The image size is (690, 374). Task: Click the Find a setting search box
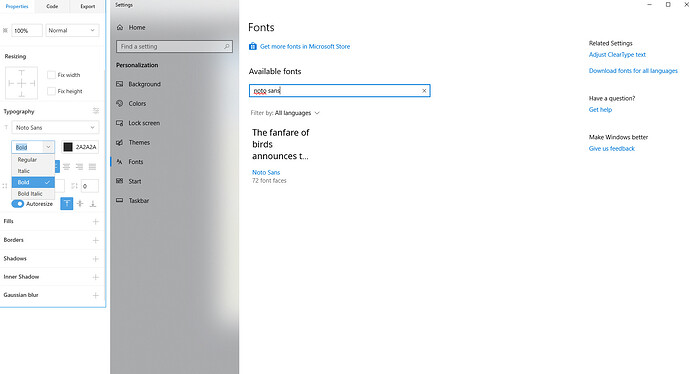tap(174, 46)
